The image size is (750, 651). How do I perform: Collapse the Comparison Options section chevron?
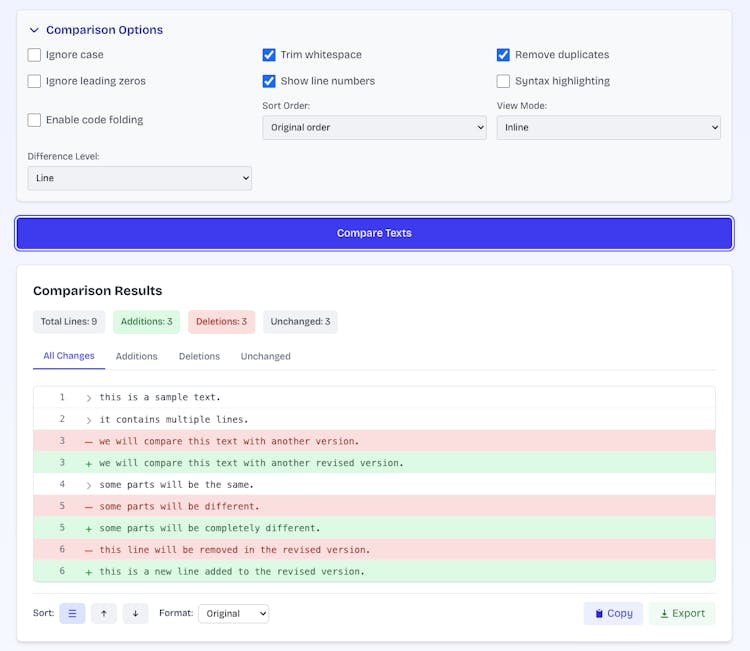[x=34, y=30]
